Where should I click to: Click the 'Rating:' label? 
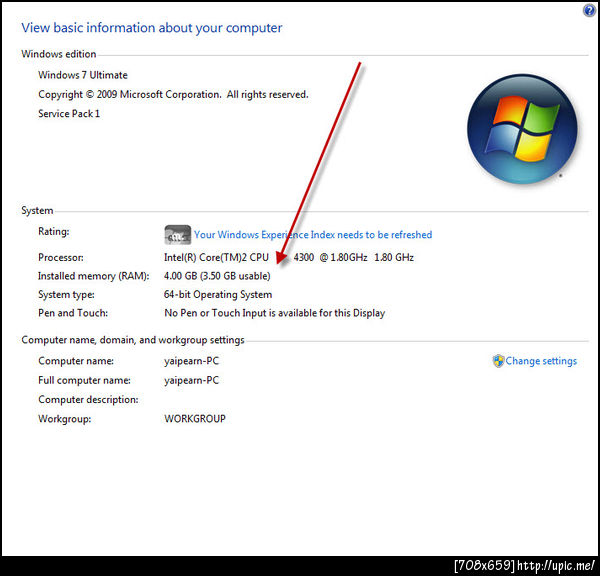click(54, 232)
